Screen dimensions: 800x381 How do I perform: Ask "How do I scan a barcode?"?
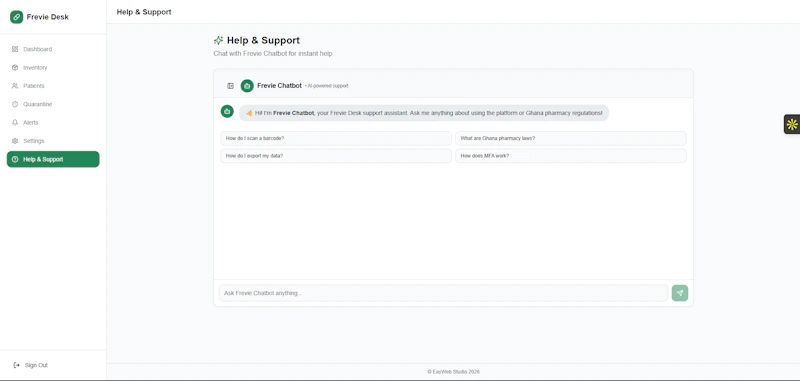click(x=336, y=138)
